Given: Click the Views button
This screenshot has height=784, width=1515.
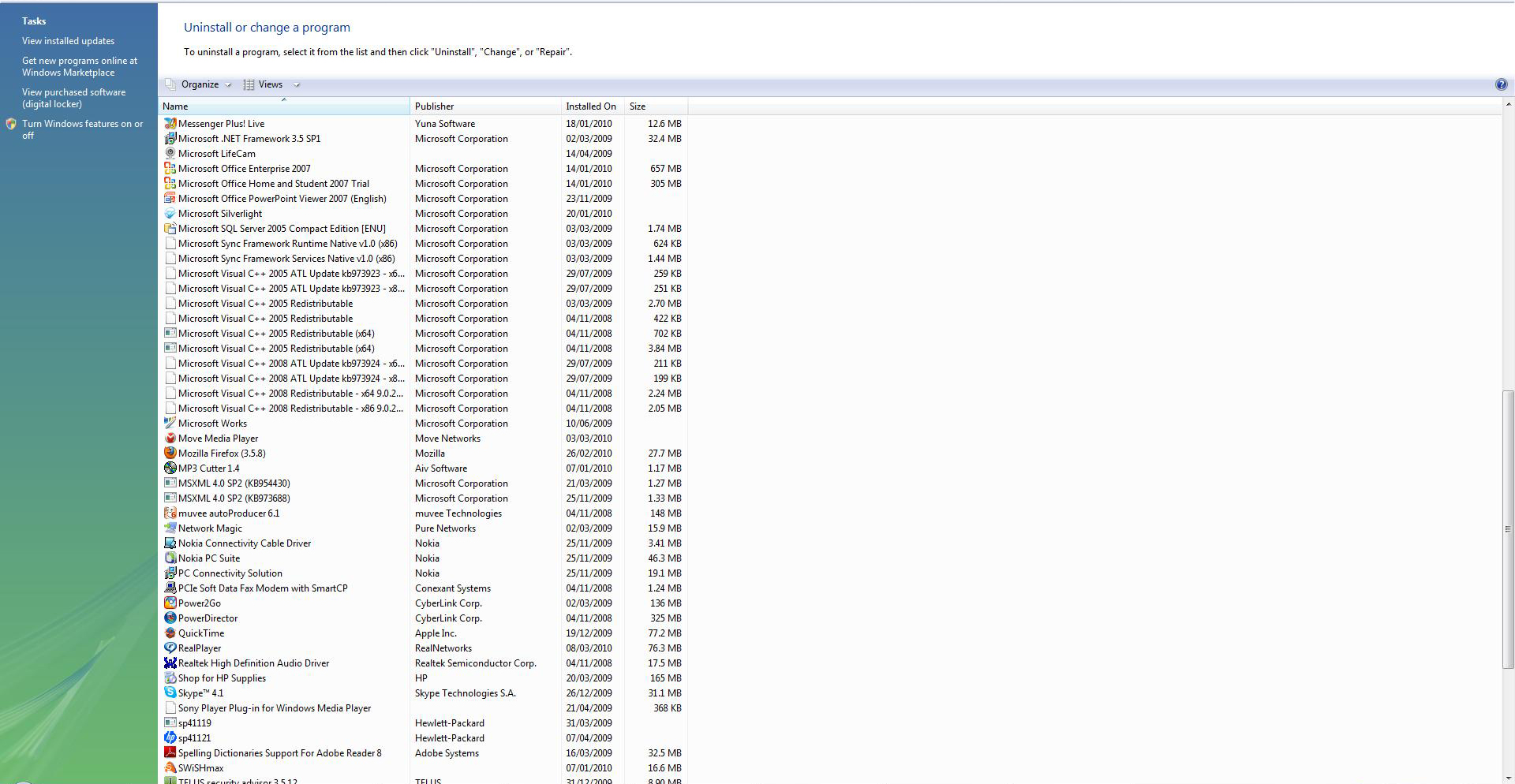Looking at the screenshot, I should click(x=264, y=84).
